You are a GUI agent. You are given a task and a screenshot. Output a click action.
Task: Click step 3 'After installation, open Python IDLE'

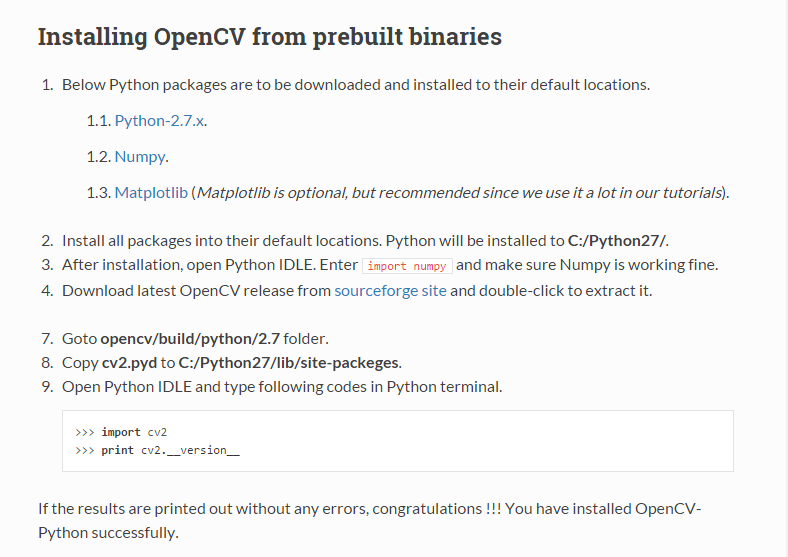[x=390, y=265]
